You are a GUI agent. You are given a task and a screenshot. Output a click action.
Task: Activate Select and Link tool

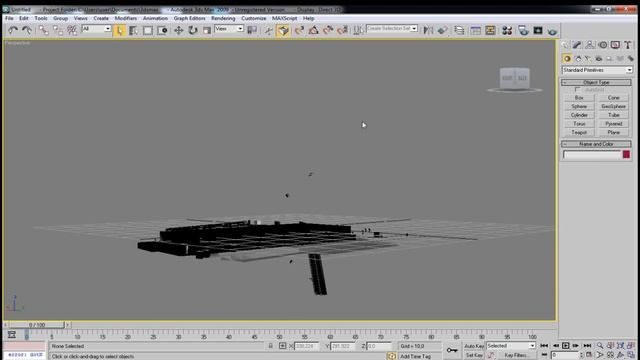click(43, 30)
